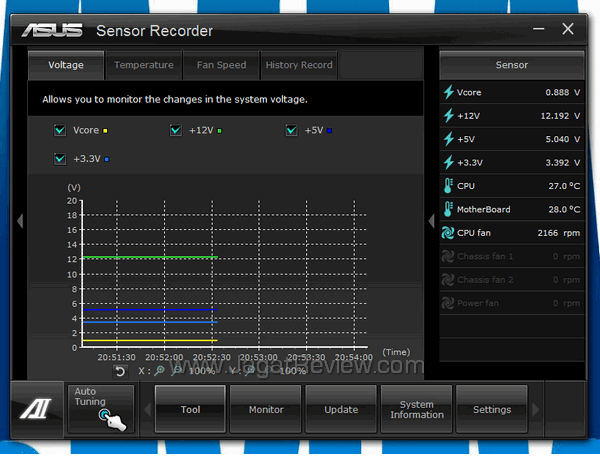600x457 pixels.
Task: Click the Chassis fan 1 icon
Action: (448, 256)
